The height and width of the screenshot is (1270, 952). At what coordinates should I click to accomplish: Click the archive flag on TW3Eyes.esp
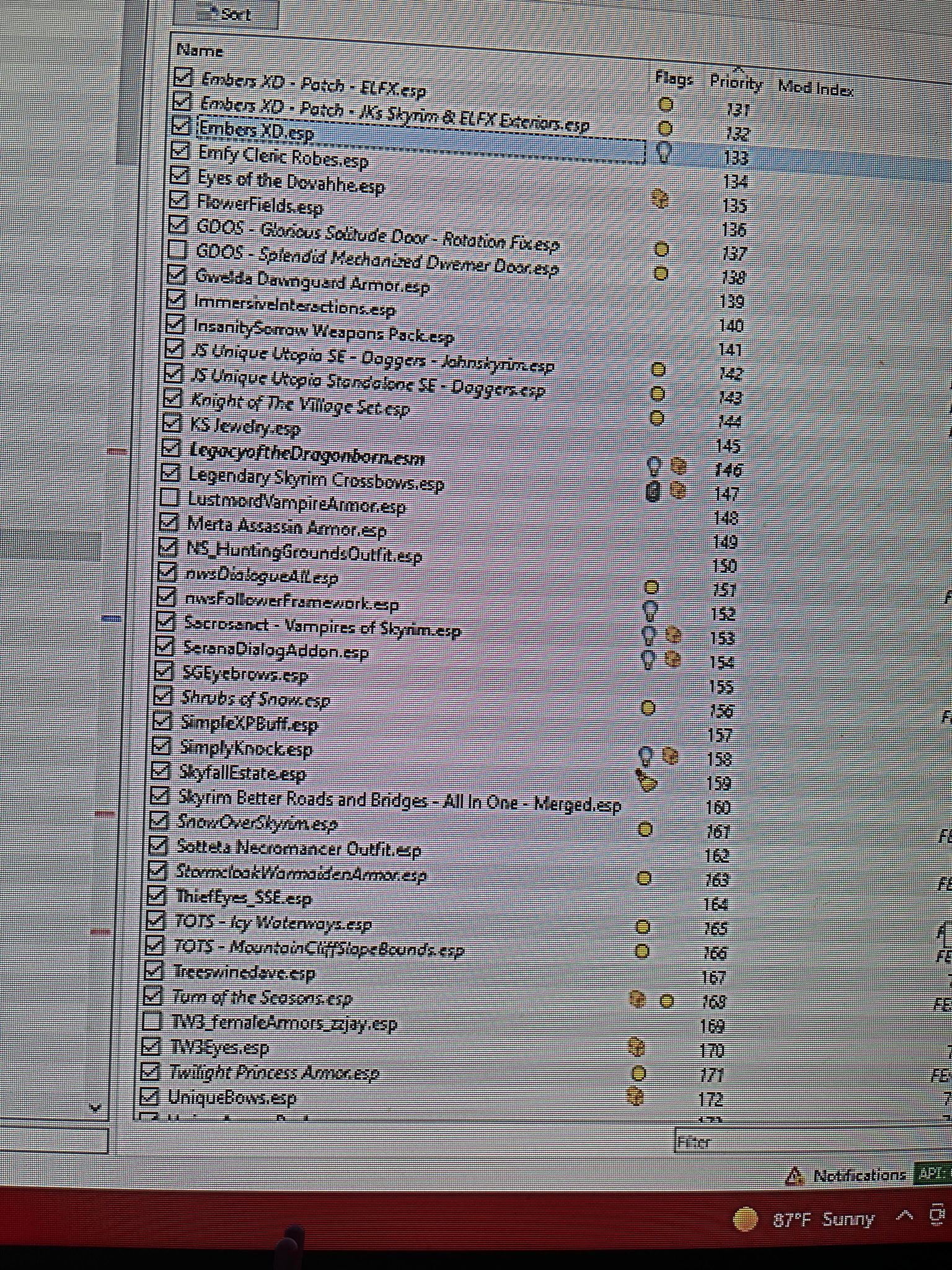coord(637,1047)
